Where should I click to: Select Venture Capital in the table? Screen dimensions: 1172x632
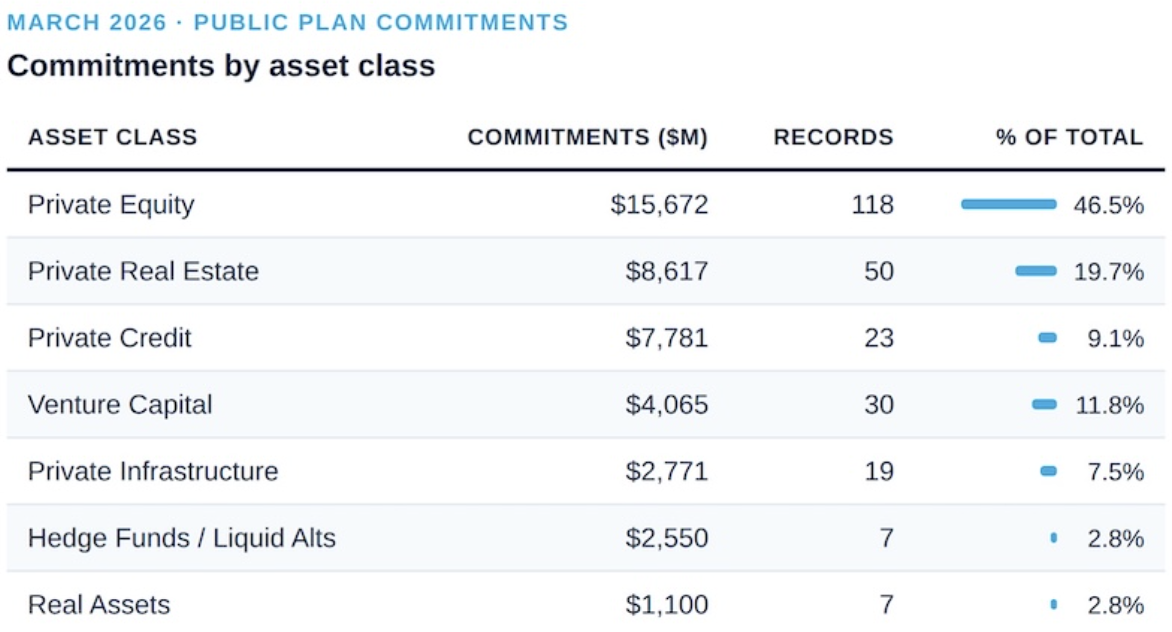(x=120, y=405)
